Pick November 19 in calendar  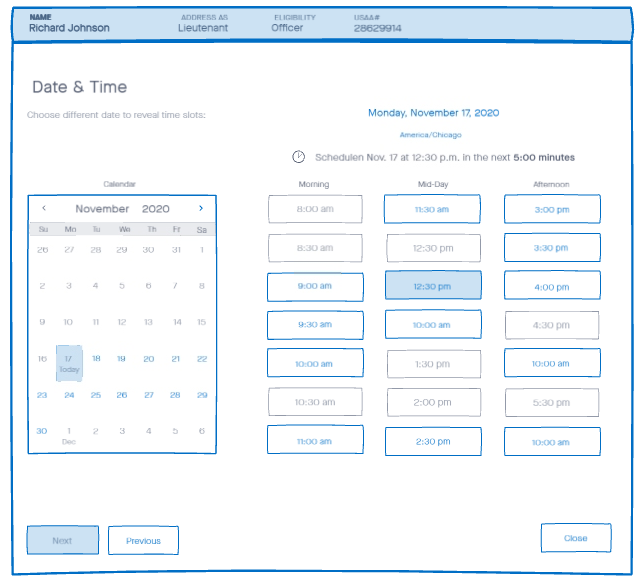(121, 359)
